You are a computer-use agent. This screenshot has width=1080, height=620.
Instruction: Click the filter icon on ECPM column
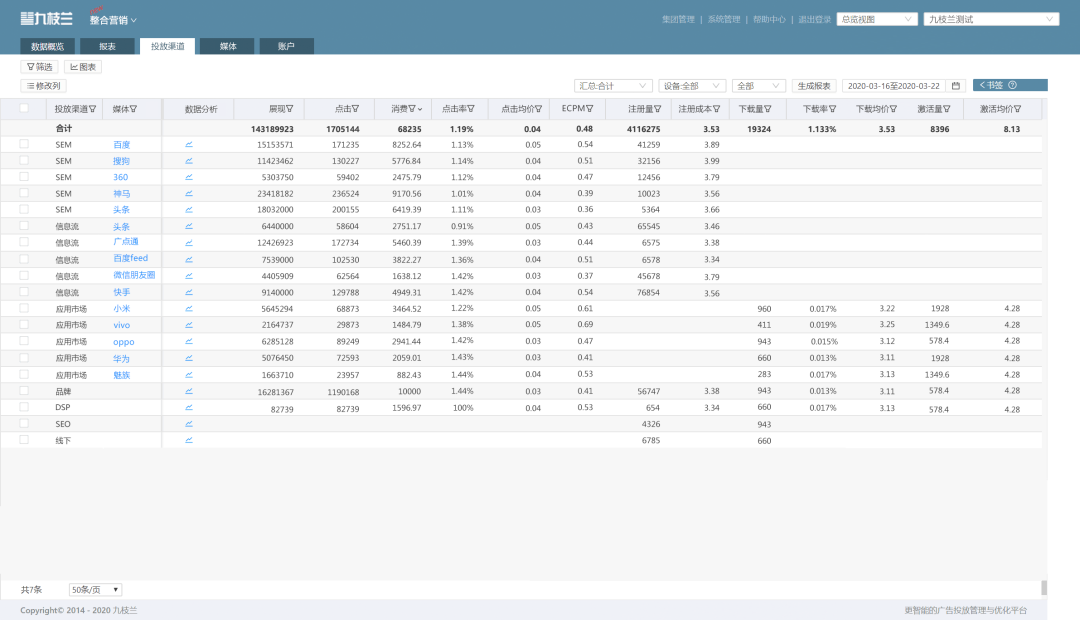[x=590, y=109]
